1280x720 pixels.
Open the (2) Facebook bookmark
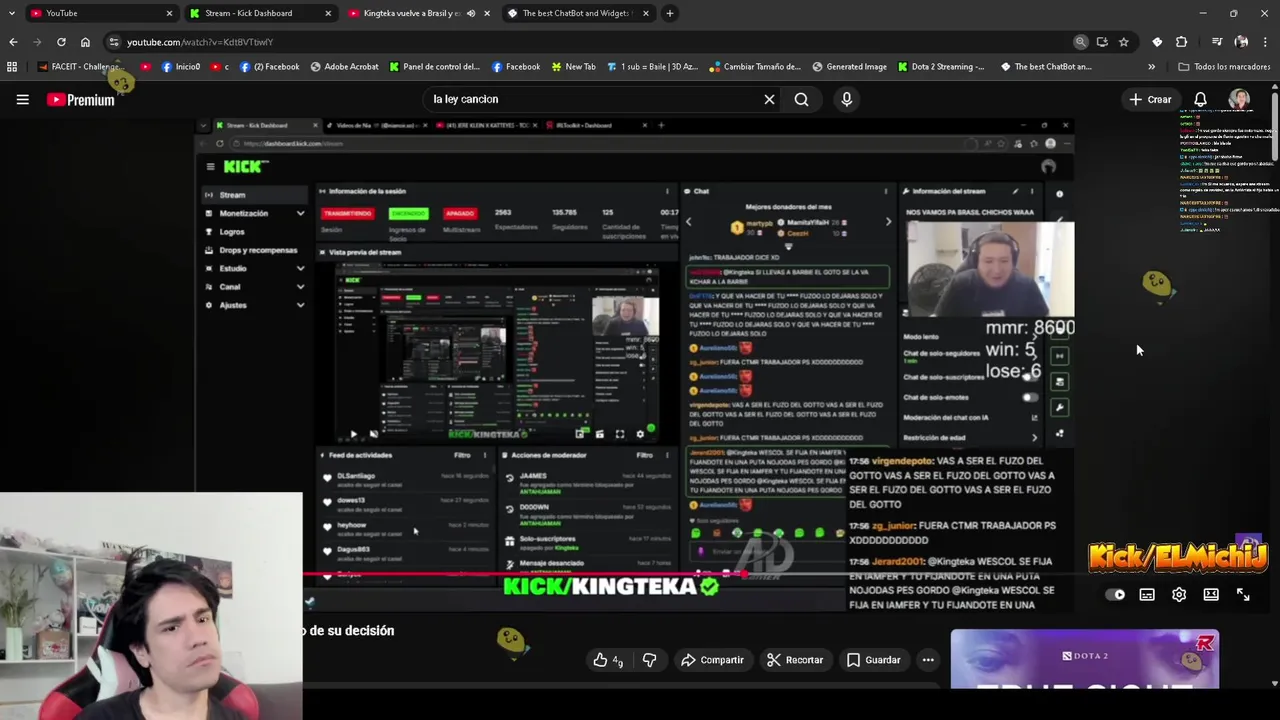coord(269,67)
